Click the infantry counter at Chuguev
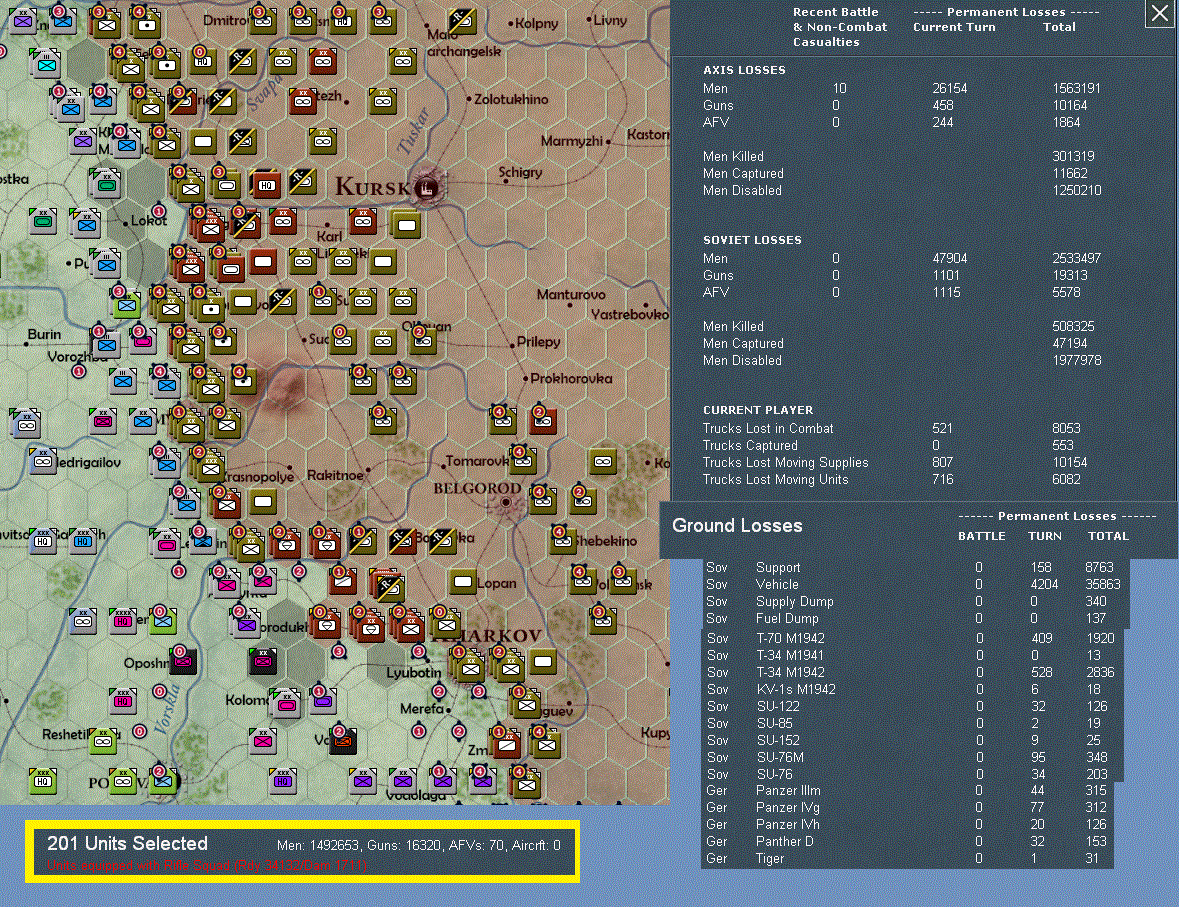 coord(526,703)
